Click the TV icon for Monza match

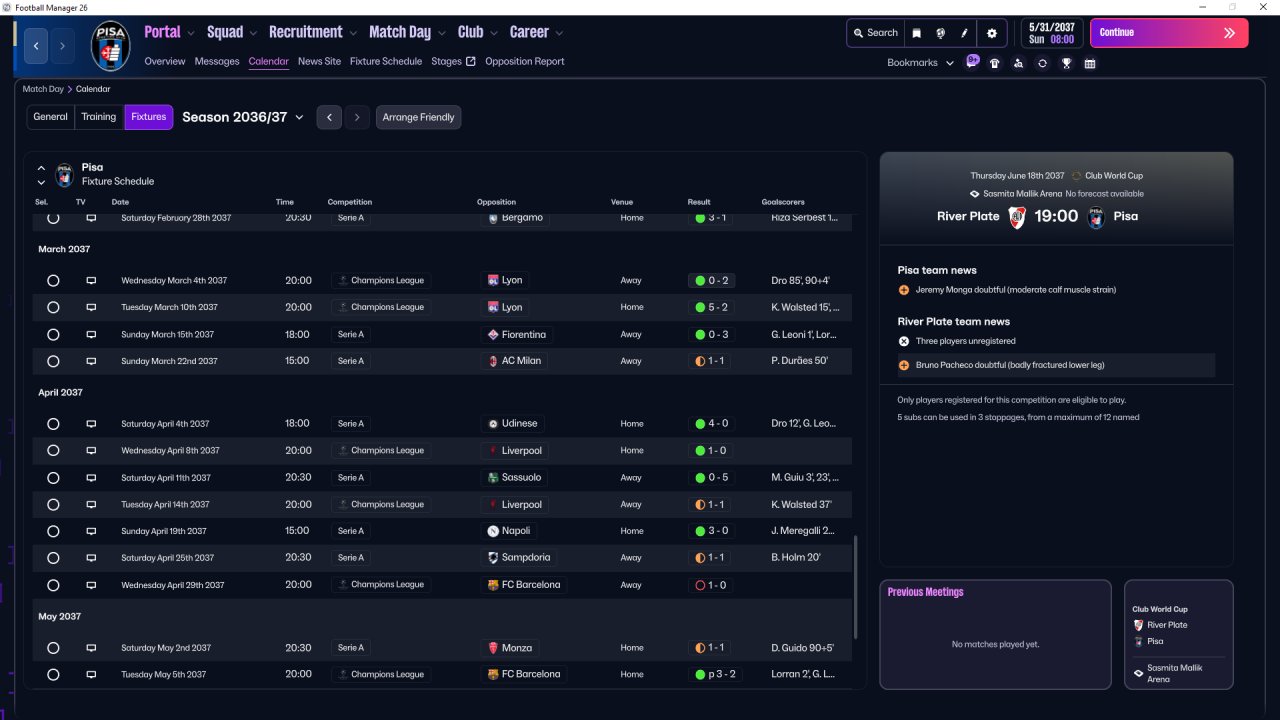tap(91, 648)
